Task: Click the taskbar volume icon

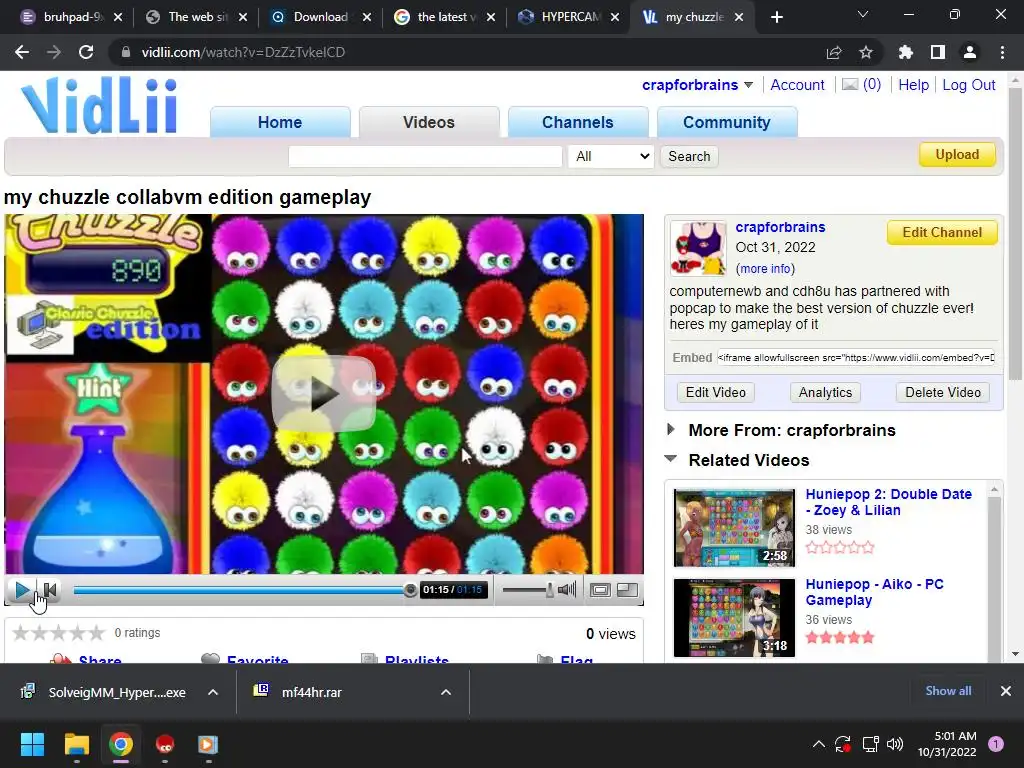Action: pos(895,744)
